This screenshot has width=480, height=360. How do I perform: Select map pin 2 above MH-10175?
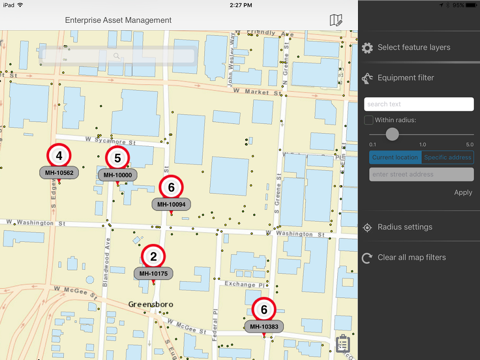point(153,256)
